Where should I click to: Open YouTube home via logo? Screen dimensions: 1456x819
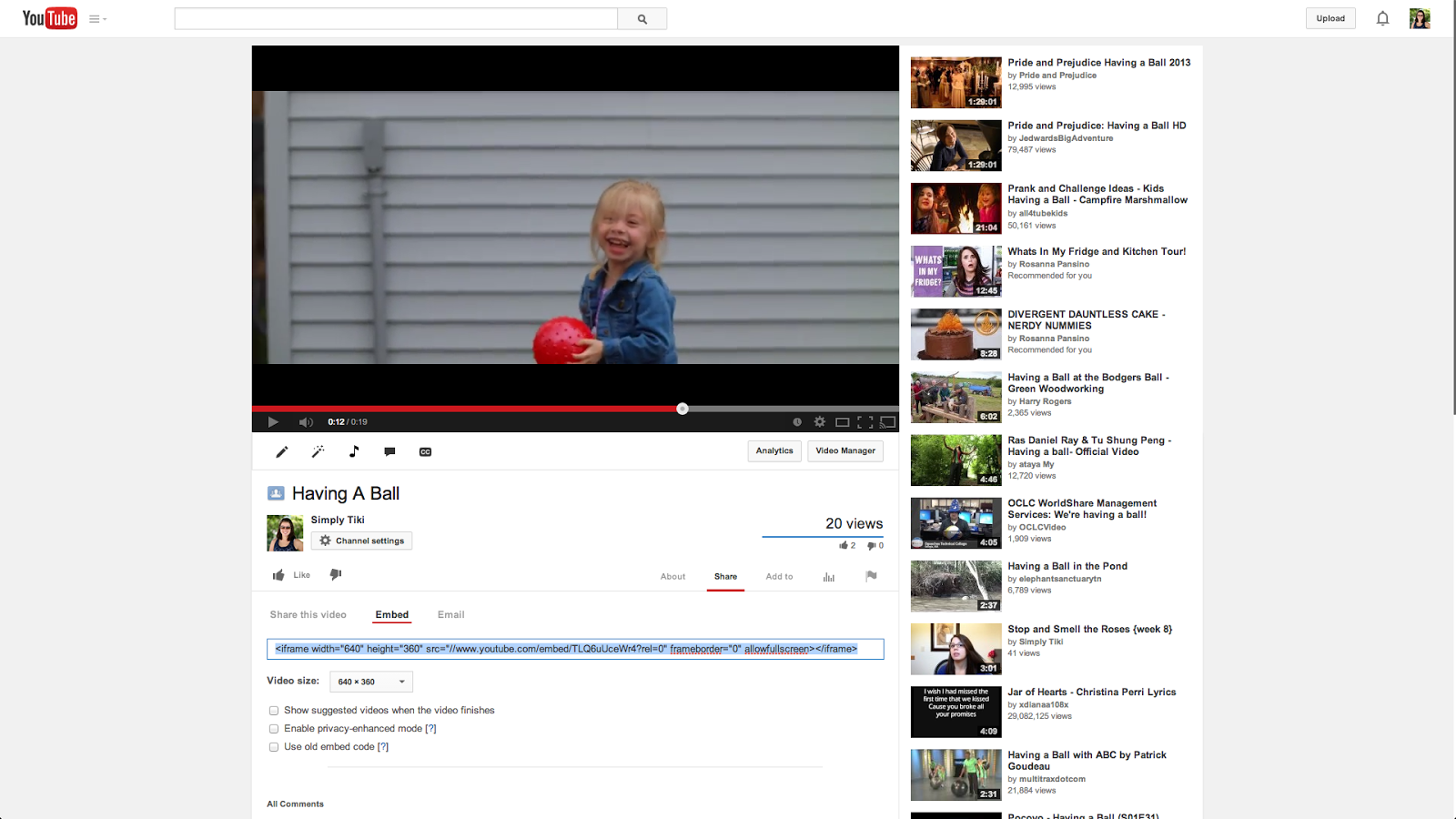click(x=49, y=18)
